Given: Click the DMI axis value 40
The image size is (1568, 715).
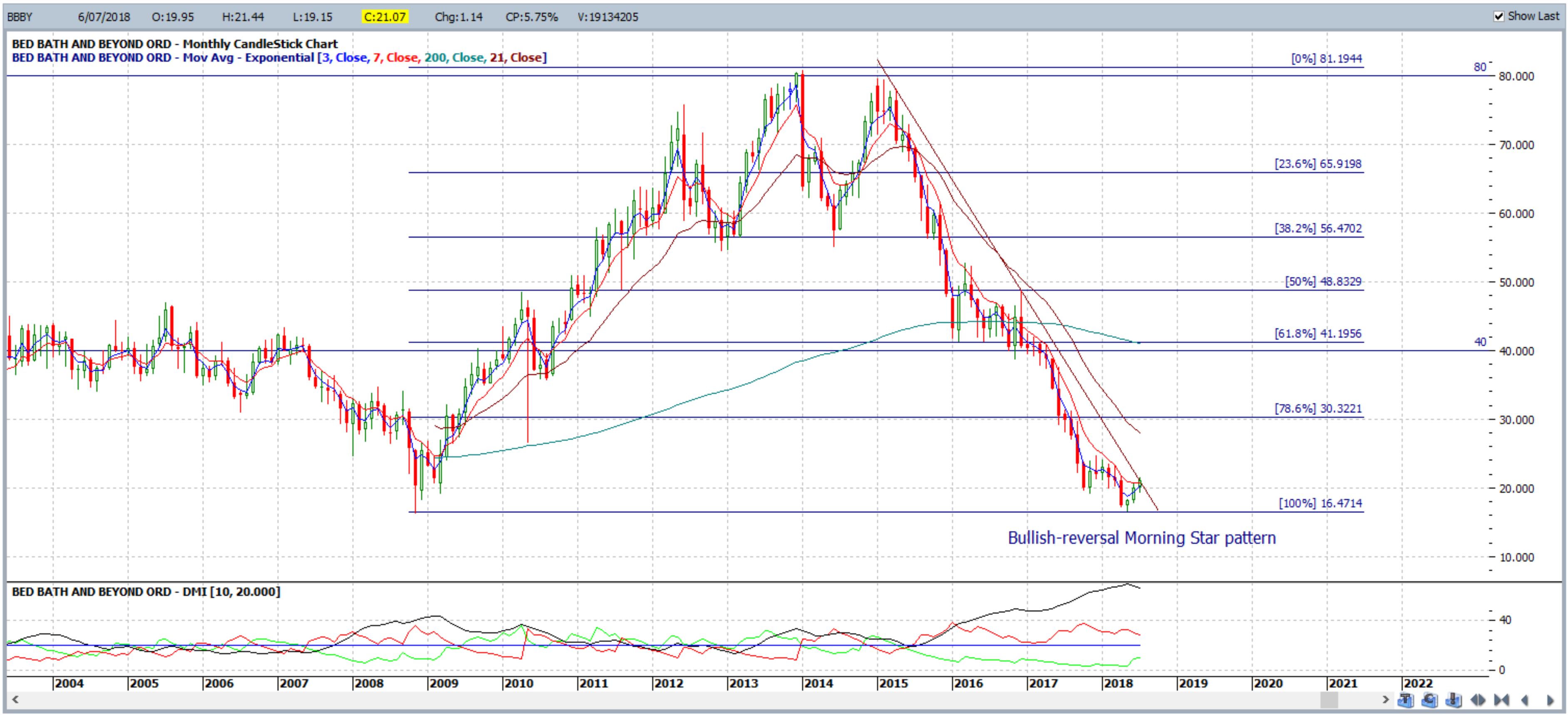Looking at the screenshot, I should [1505, 620].
